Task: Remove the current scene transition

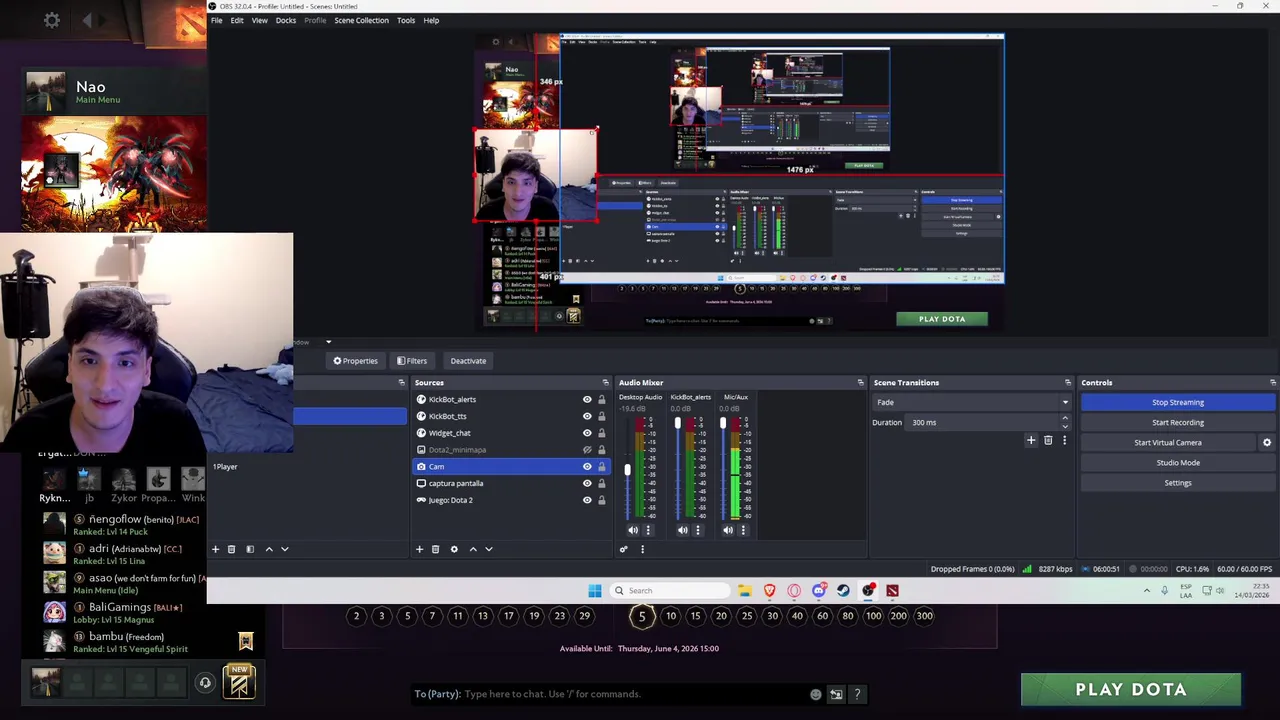Action: (x=1048, y=440)
